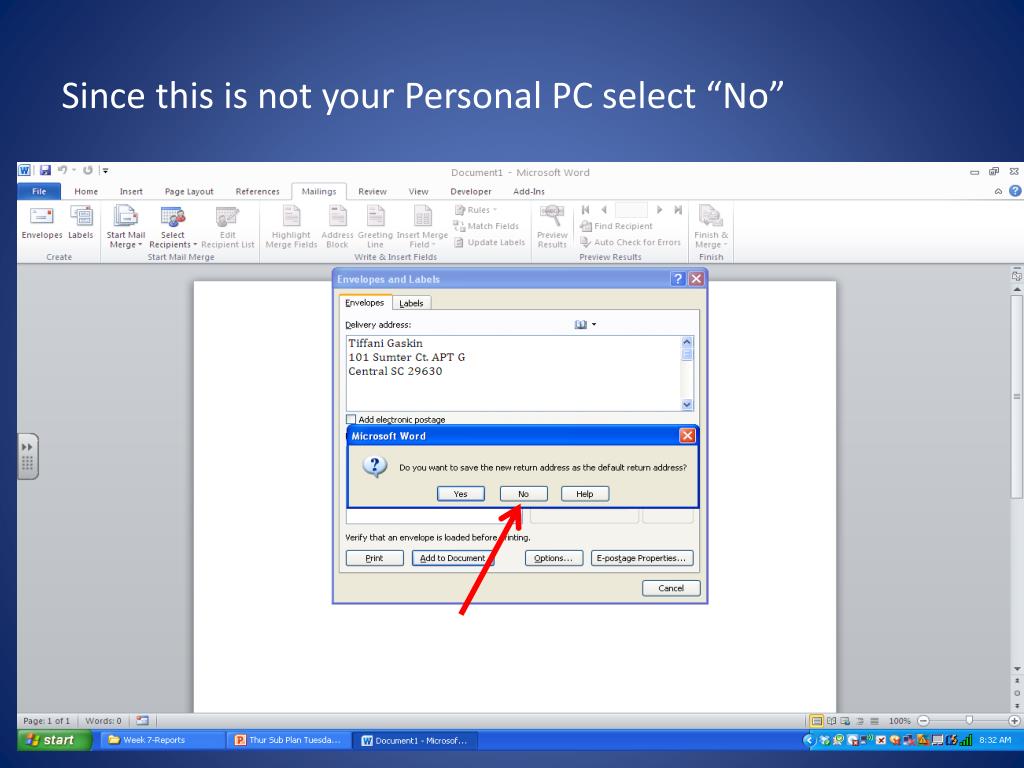Viewport: 1024px width, 768px height.
Task: Click Save icon in Quick Access Toolbar
Action: [x=45, y=170]
